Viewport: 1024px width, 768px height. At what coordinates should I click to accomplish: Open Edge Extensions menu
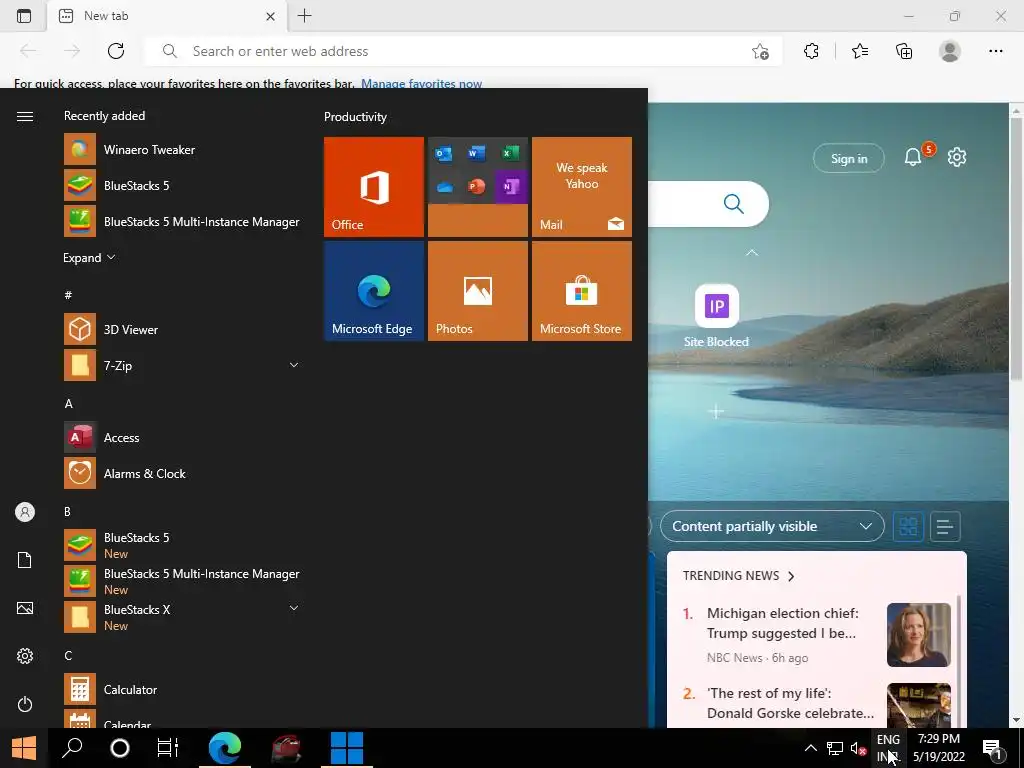point(811,51)
